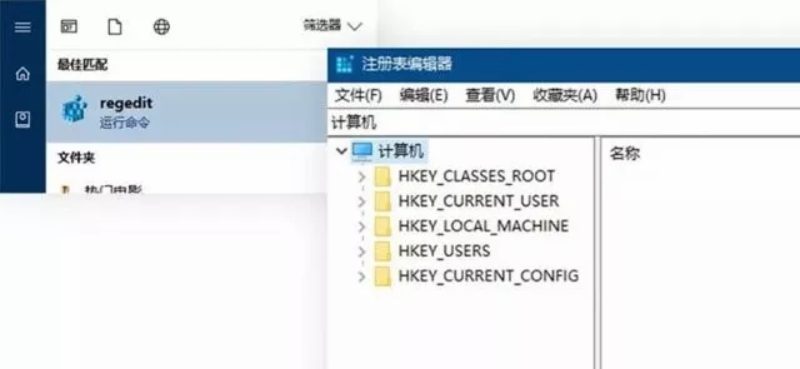Click the HKEY_USERS folder icon
Screen dimensions: 800x369
(382, 252)
